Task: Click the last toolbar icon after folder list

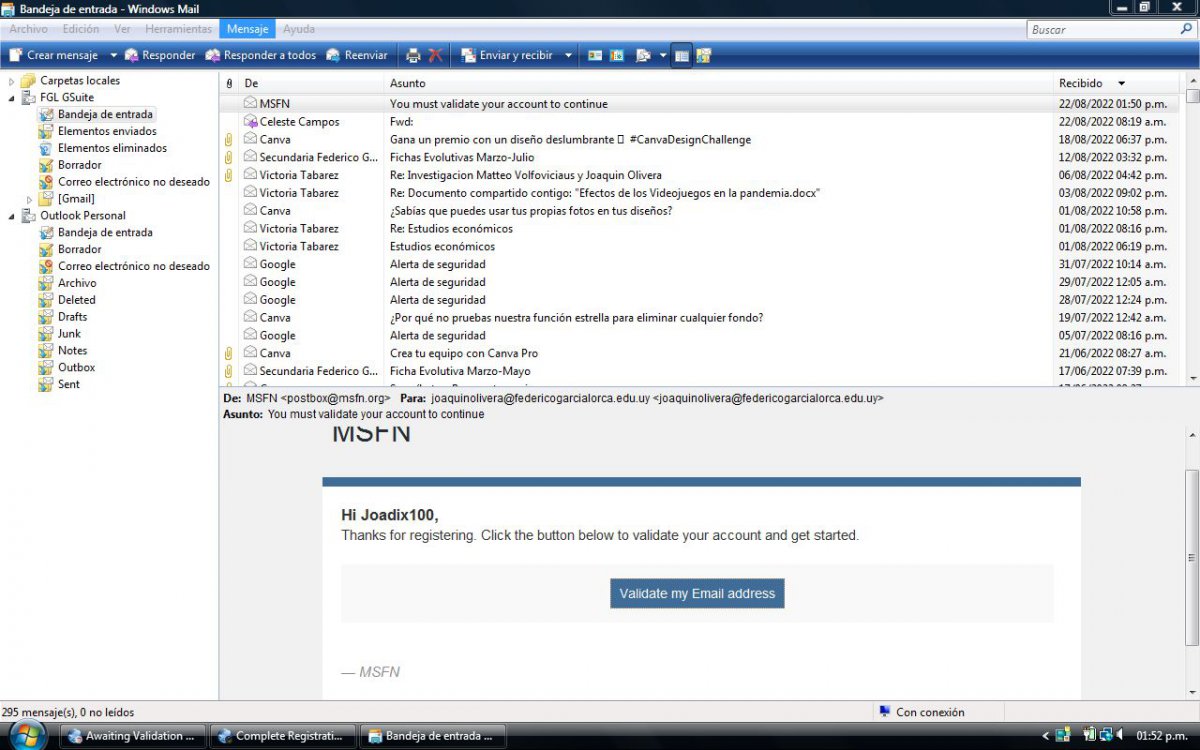Action: (x=704, y=55)
